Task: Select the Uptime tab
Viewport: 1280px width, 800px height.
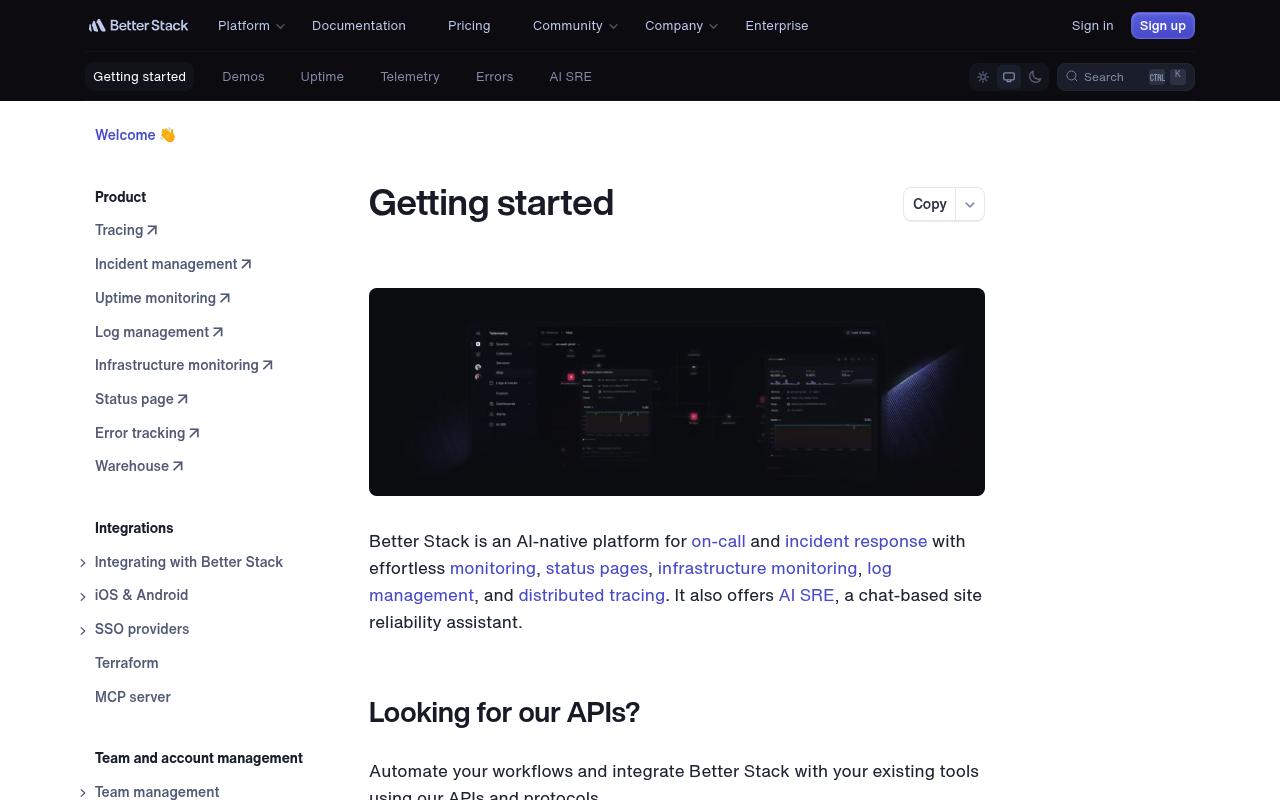Action: 322,77
